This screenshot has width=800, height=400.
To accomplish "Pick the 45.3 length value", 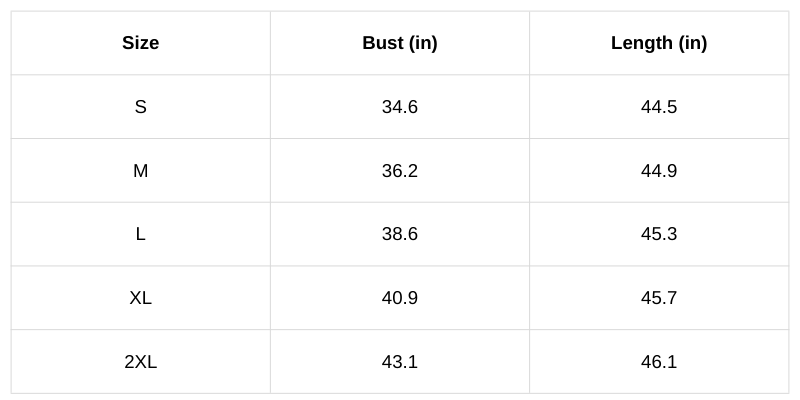I will [x=659, y=234].
